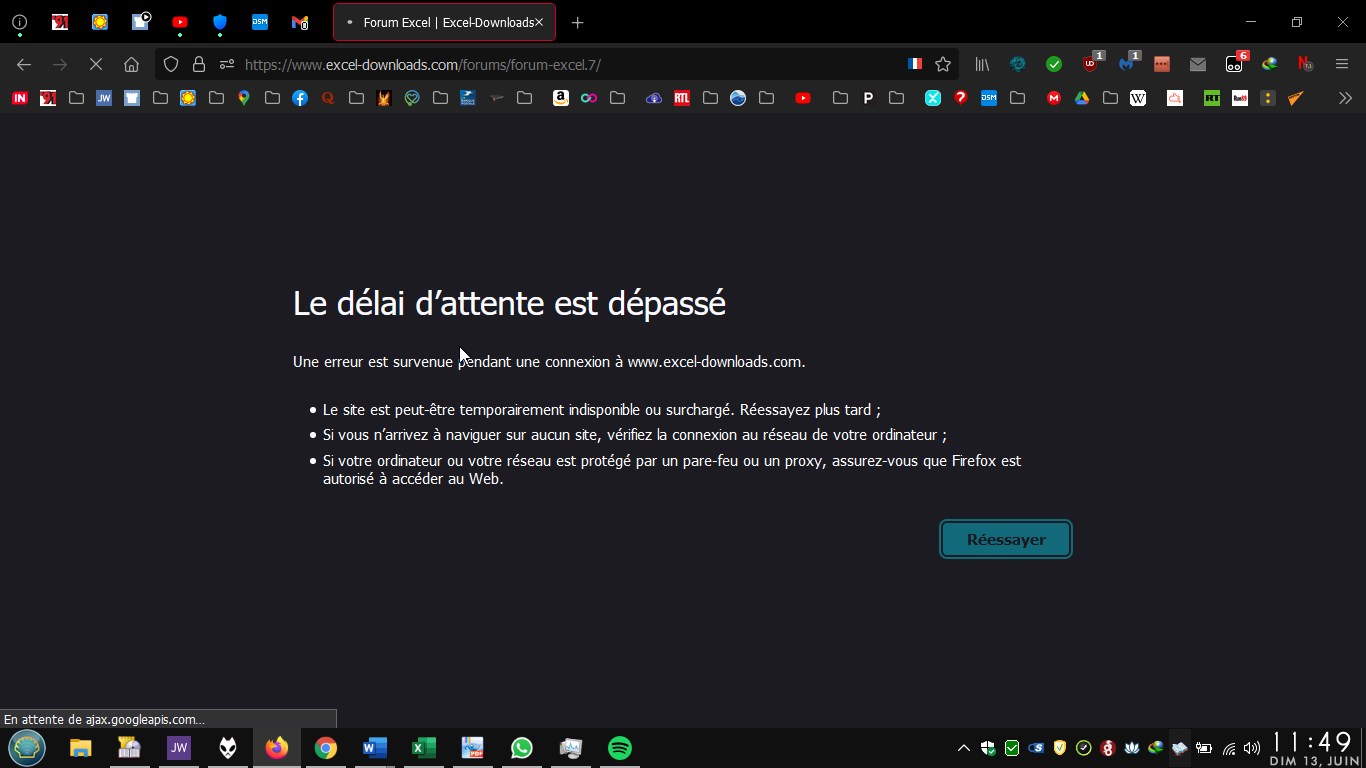Viewport: 1366px width, 768px height.
Task: Open the DSM bookmark in bookmarks bar
Action: [989, 98]
